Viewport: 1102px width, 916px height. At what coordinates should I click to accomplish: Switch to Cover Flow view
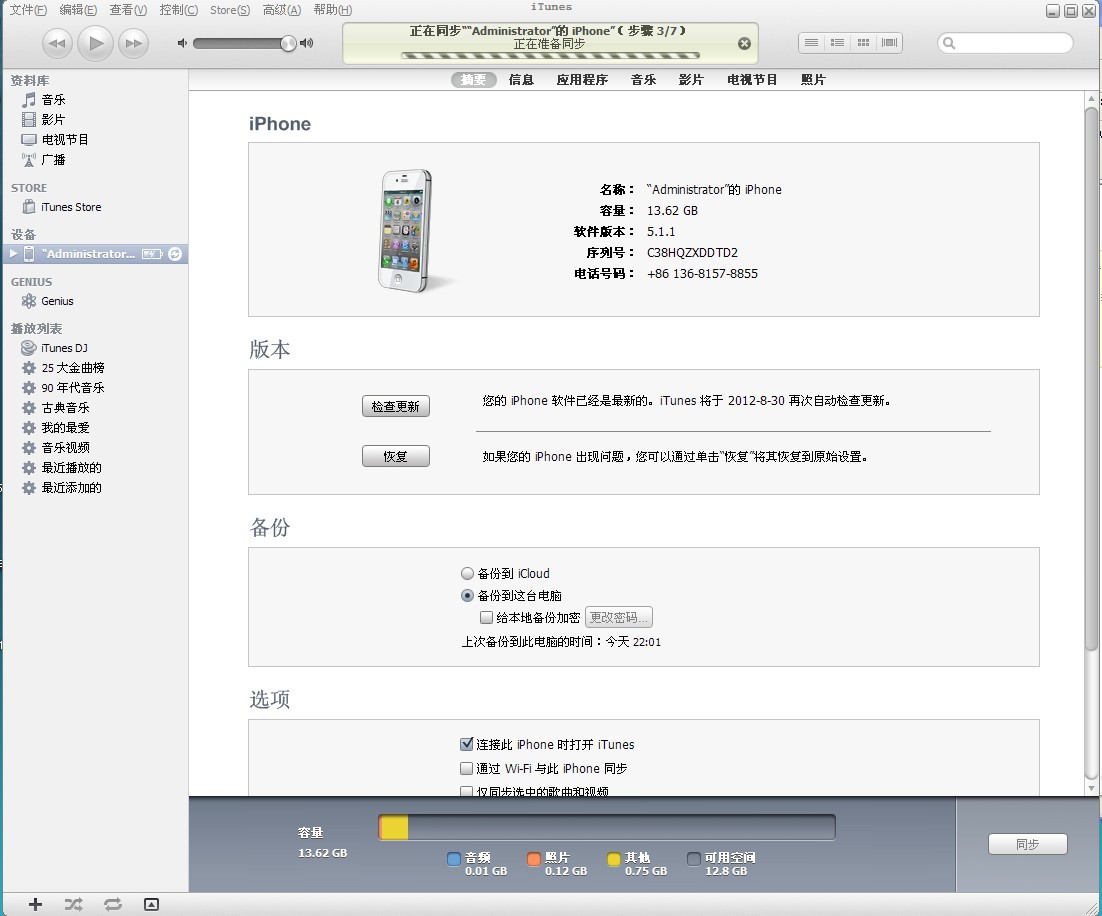tap(889, 42)
